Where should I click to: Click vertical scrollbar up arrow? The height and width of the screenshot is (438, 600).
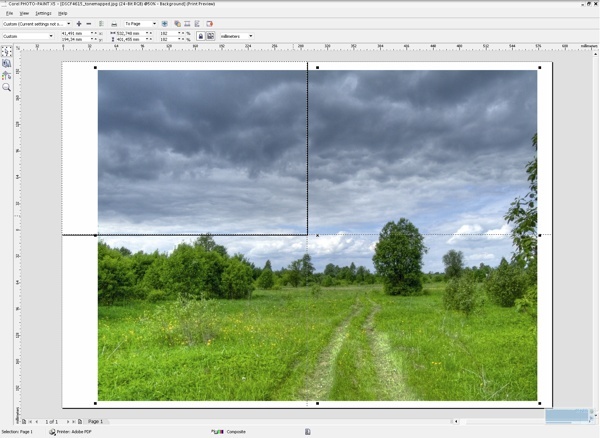(x=596, y=54)
